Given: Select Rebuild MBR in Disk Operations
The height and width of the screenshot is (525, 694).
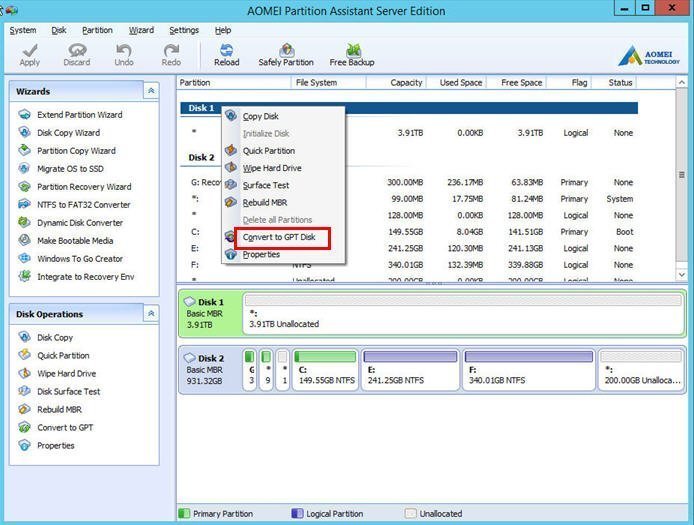Looking at the screenshot, I should [x=50, y=409].
